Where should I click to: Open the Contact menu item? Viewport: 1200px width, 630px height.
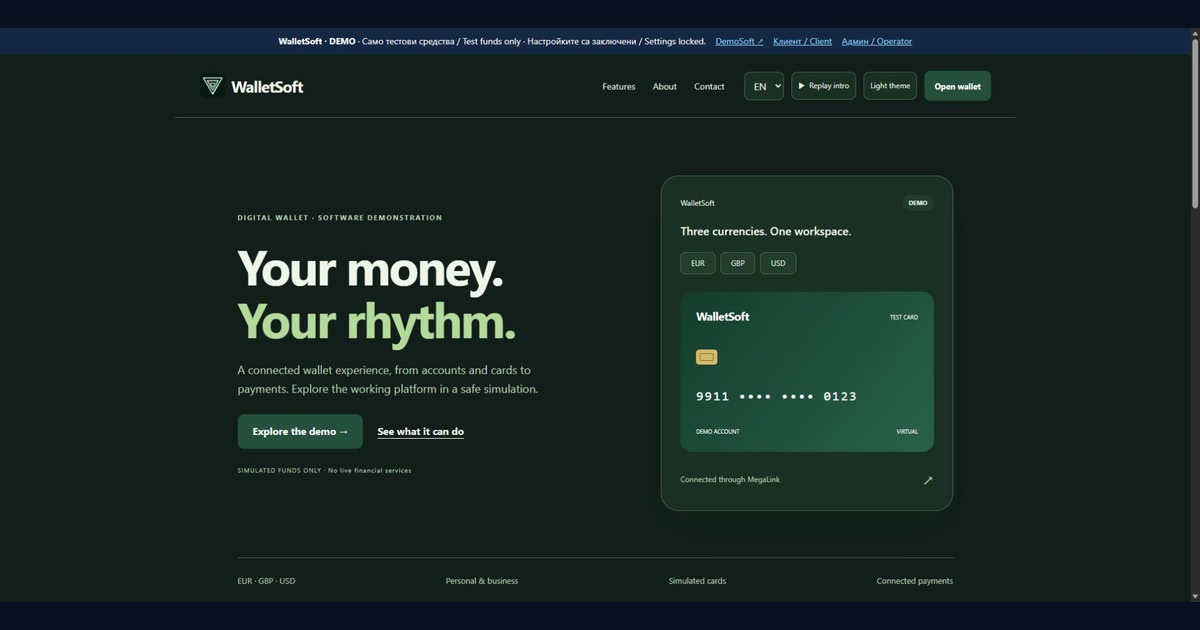(x=709, y=87)
